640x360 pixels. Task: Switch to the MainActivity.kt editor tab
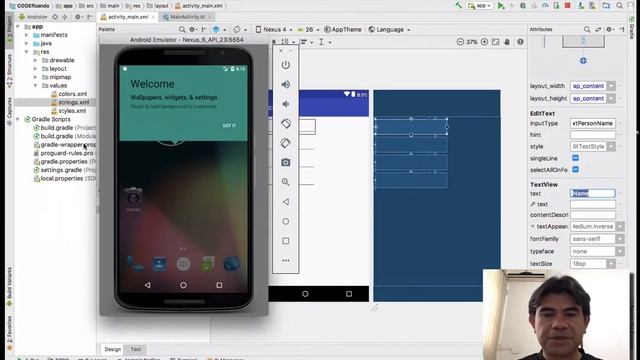click(187, 17)
